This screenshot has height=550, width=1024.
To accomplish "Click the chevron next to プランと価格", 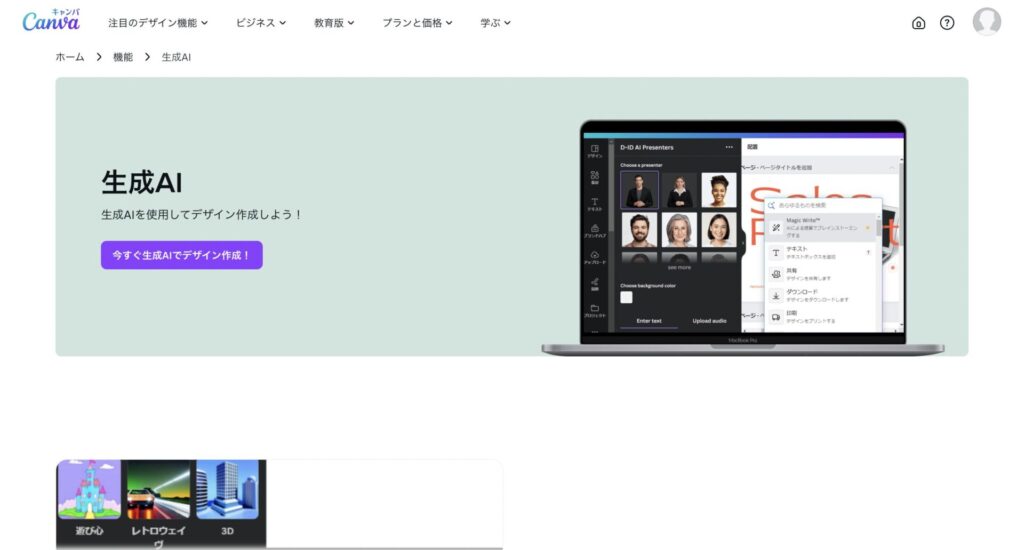I will (449, 23).
